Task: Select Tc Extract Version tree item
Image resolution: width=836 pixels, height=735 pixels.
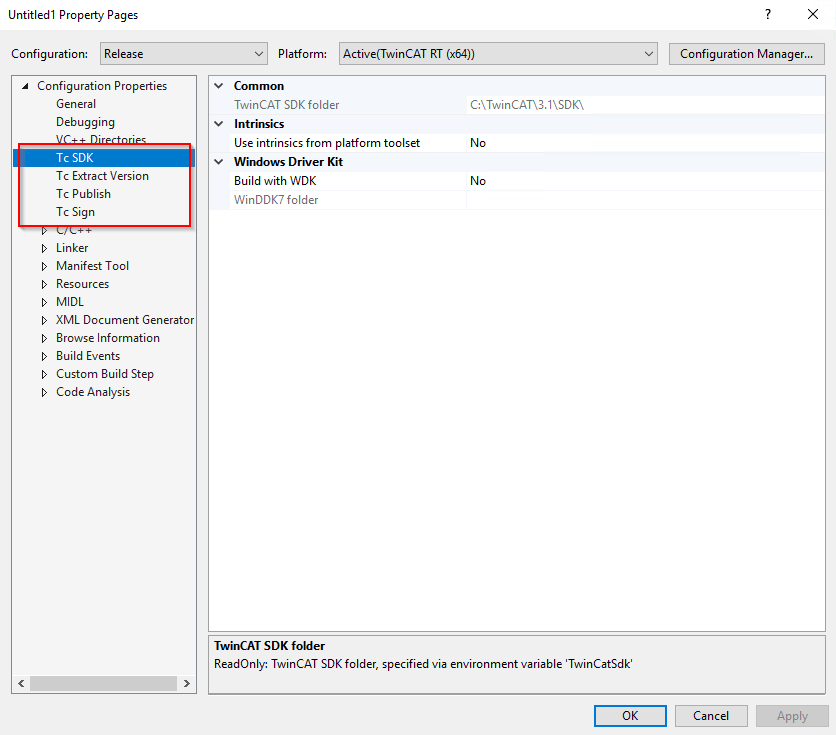Action: tap(102, 176)
